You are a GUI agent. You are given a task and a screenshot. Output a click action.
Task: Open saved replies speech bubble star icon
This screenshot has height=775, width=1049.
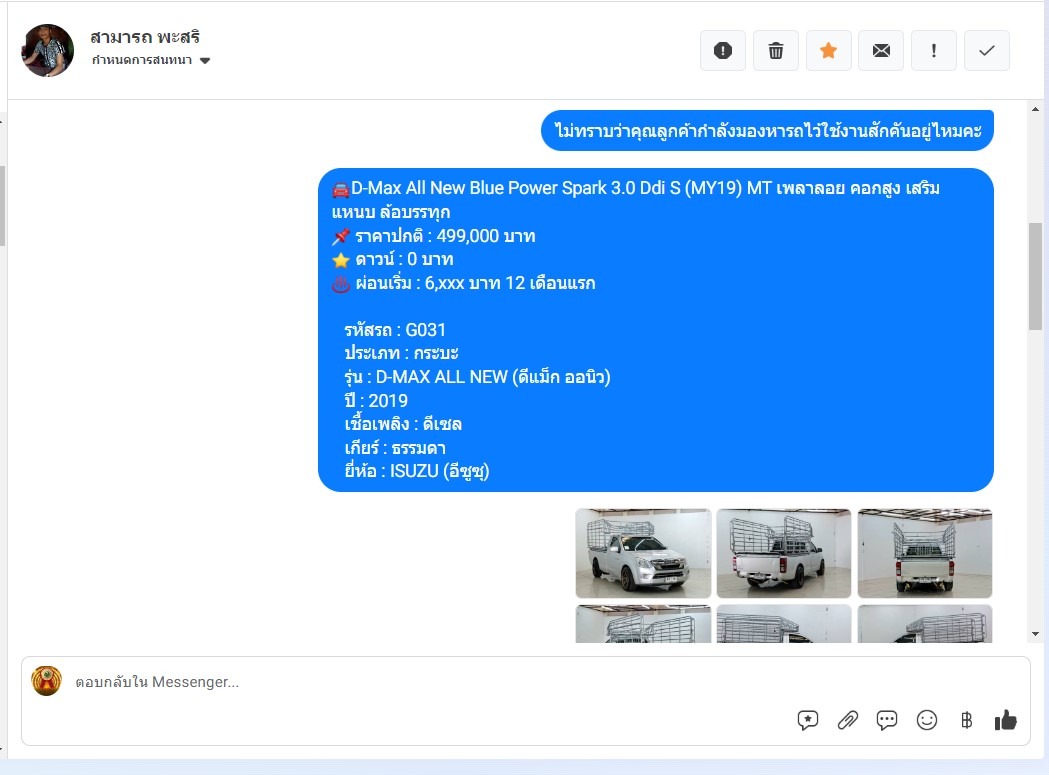807,720
